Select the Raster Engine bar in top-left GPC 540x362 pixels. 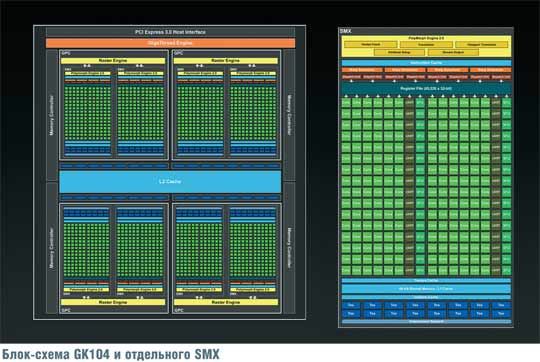pyautogui.click(x=113, y=61)
